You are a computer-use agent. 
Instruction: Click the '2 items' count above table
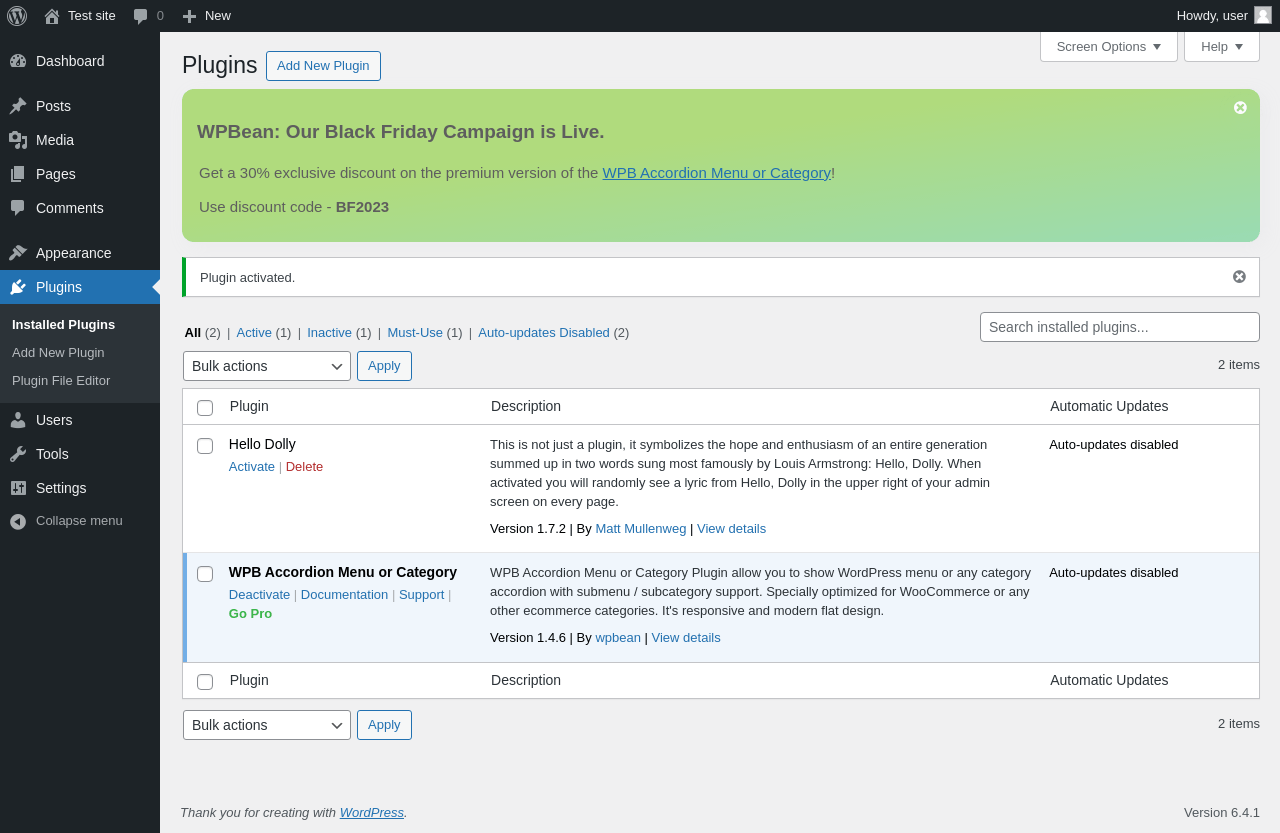tap(1239, 365)
